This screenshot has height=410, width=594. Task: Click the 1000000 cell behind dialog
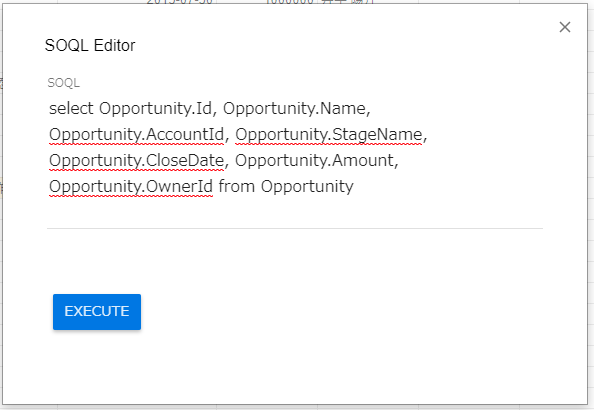(x=289, y=2)
